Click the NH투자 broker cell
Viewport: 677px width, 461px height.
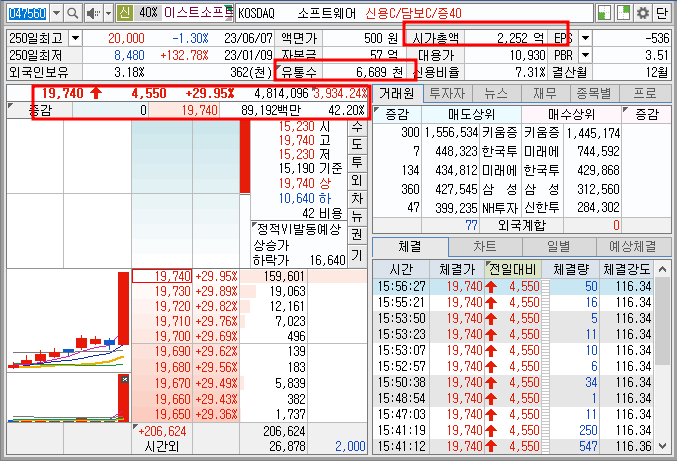(500, 208)
